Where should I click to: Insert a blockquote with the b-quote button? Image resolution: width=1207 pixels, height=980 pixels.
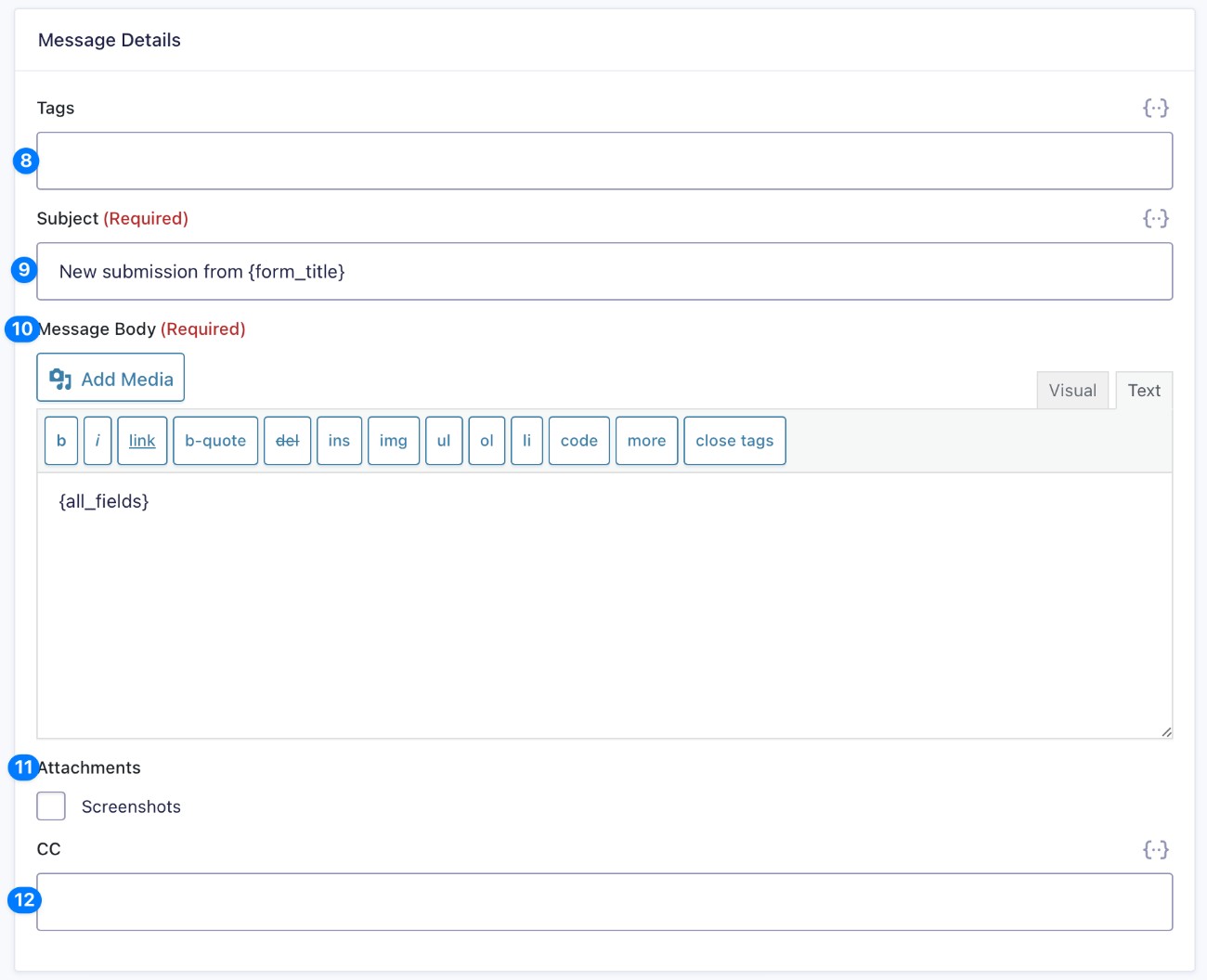click(x=214, y=440)
